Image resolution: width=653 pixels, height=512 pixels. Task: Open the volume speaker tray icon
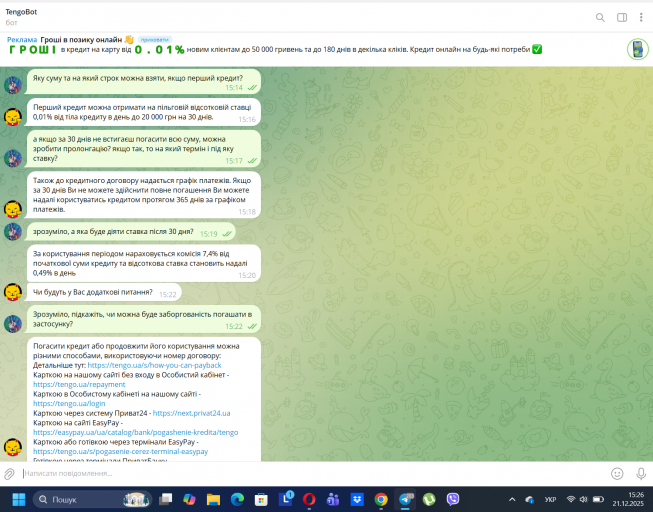click(x=583, y=499)
